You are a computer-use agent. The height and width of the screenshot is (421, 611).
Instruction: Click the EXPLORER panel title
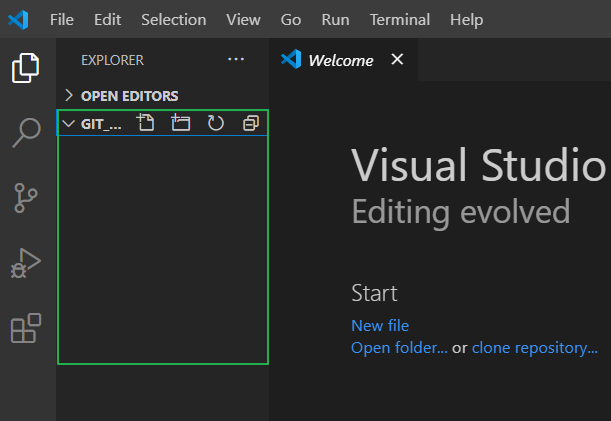(113, 60)
